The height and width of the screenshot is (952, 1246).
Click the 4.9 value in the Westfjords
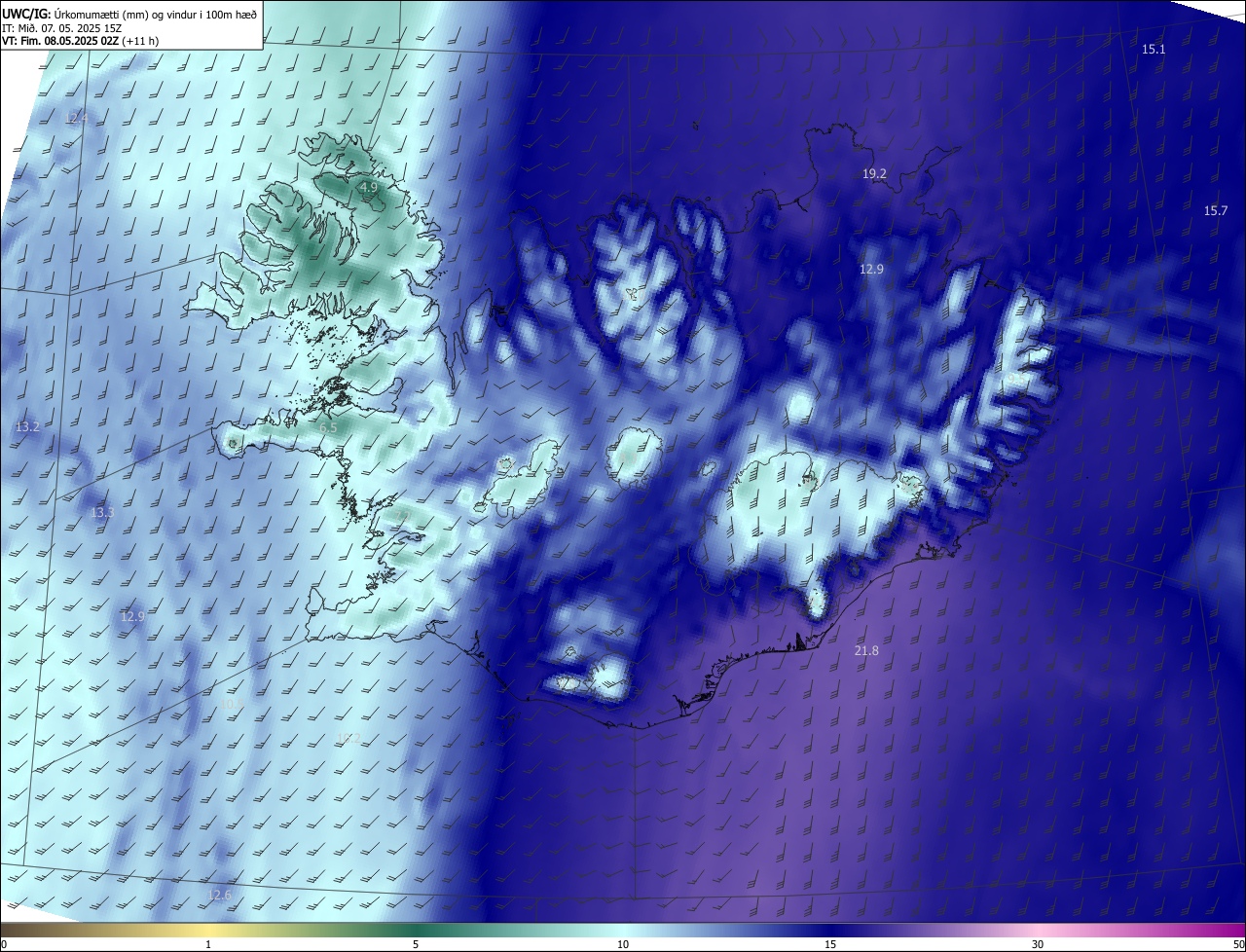coord(368,187)
